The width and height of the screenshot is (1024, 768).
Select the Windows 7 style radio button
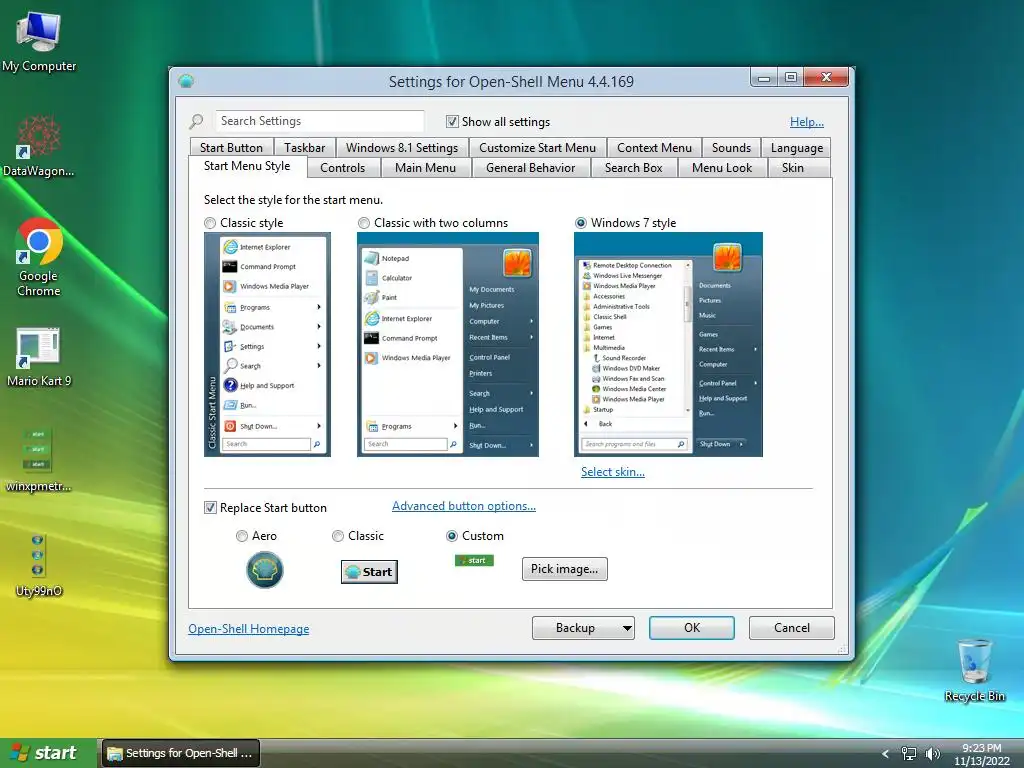click(581, 223)
